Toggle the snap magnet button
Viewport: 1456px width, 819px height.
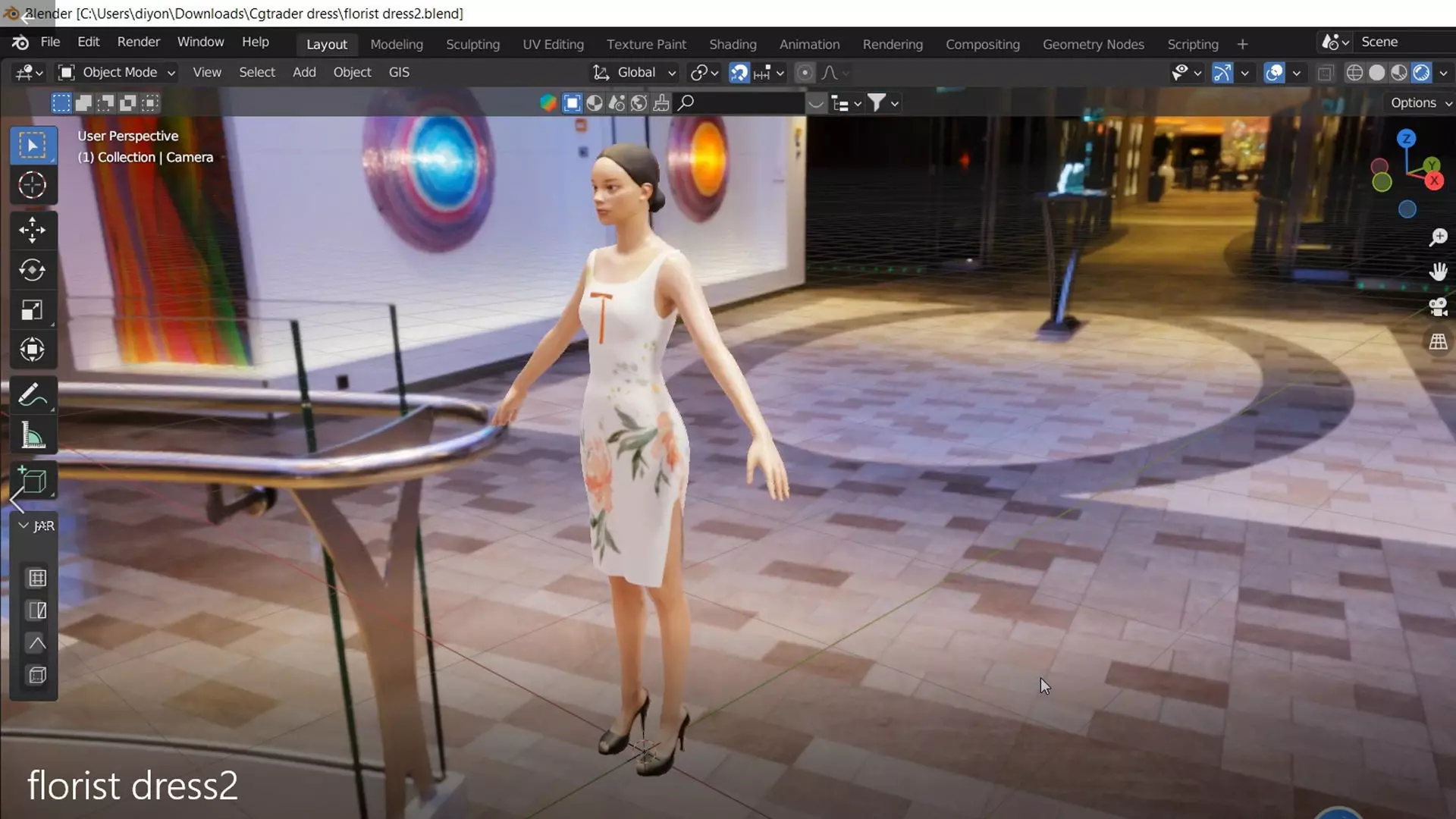pos(739,73)
